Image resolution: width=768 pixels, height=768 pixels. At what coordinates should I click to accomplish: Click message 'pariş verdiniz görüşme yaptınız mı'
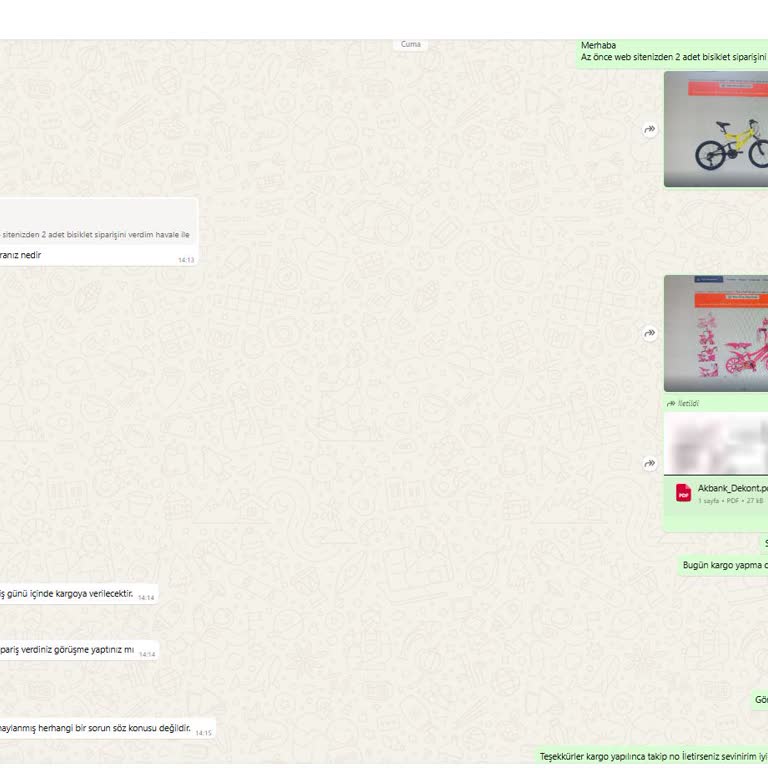coord(79,650)
